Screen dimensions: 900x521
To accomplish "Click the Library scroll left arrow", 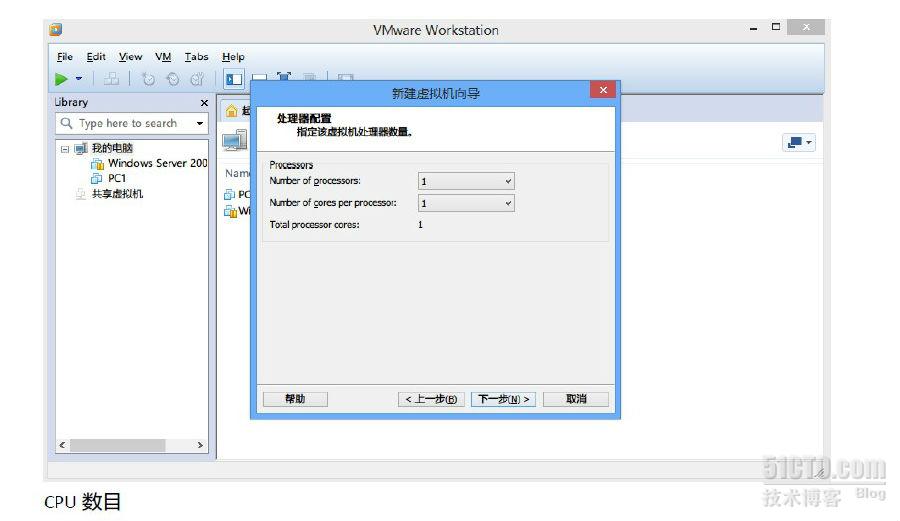I will coord(63,445).
